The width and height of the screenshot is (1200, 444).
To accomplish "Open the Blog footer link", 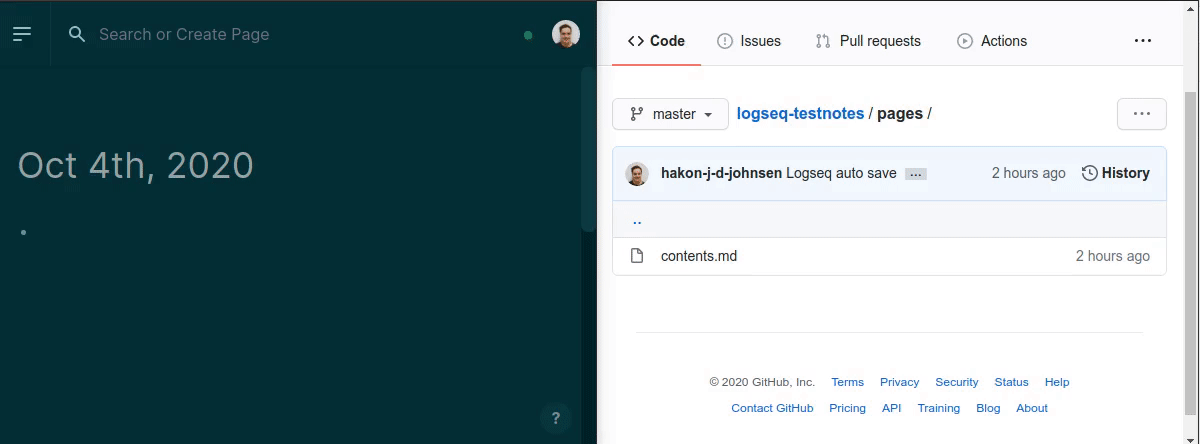I will tap(988, 408).
